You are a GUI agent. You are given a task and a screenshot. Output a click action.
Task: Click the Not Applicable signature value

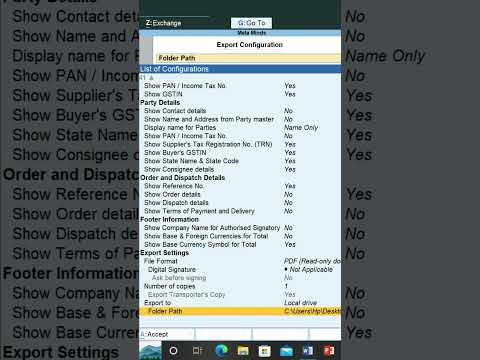click(x=309, y=269)
